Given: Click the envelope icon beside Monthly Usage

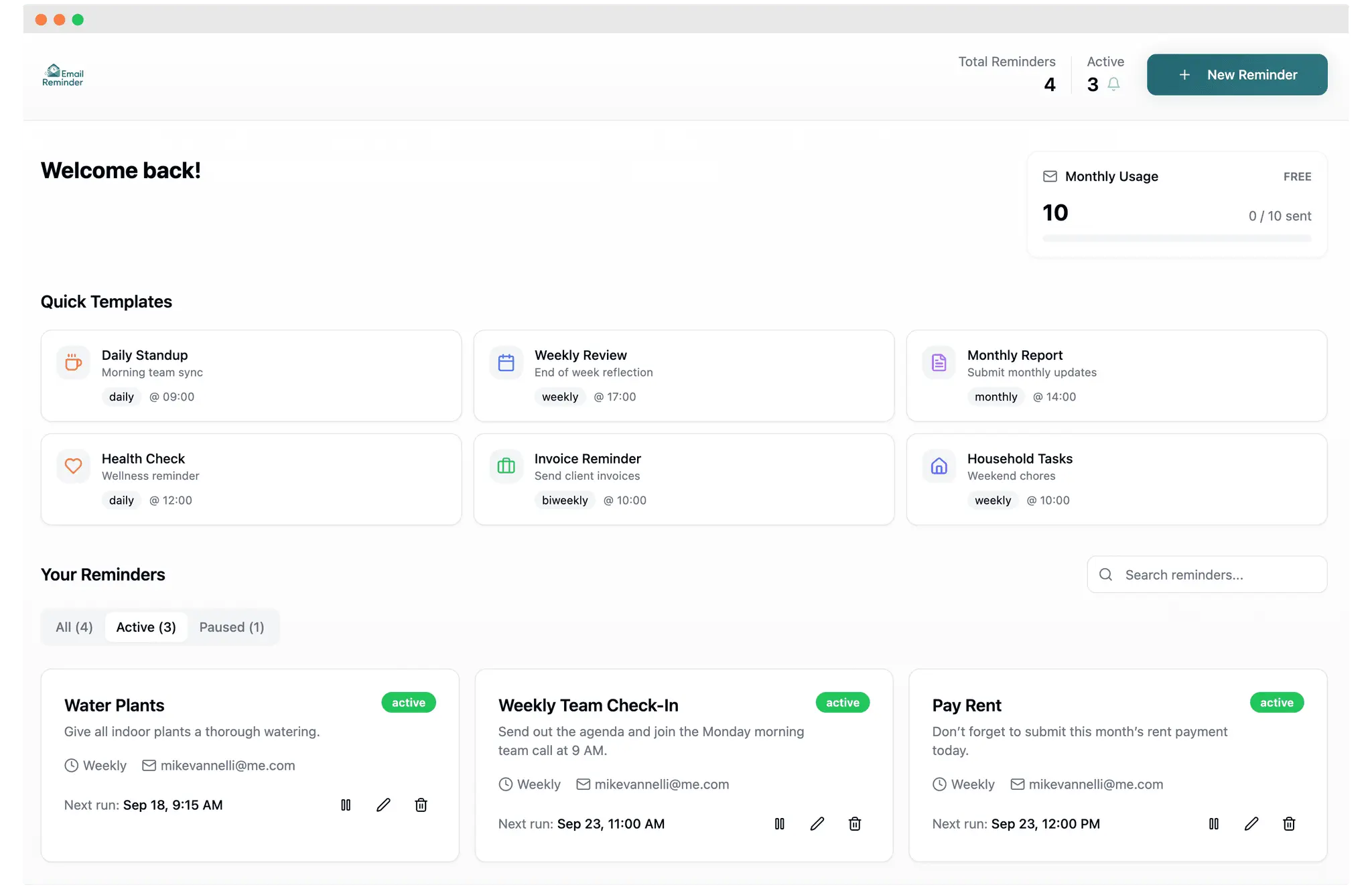Looking at the screenshot, I should 1050,176.
